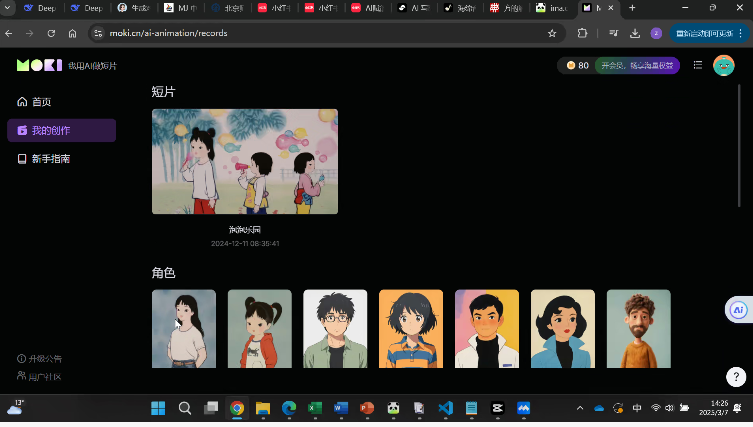Viewport: 753px width, 427px height.
Task: Open a new browser tab with plus
Action: [x=632, y=8]
